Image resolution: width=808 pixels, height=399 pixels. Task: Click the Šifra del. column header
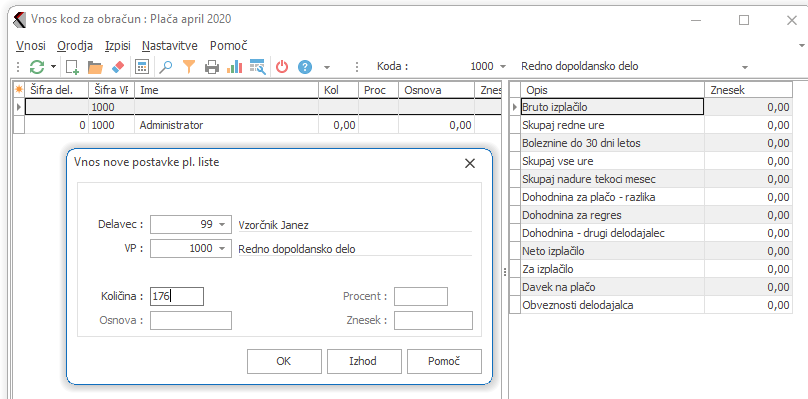[x=57, y=90]
